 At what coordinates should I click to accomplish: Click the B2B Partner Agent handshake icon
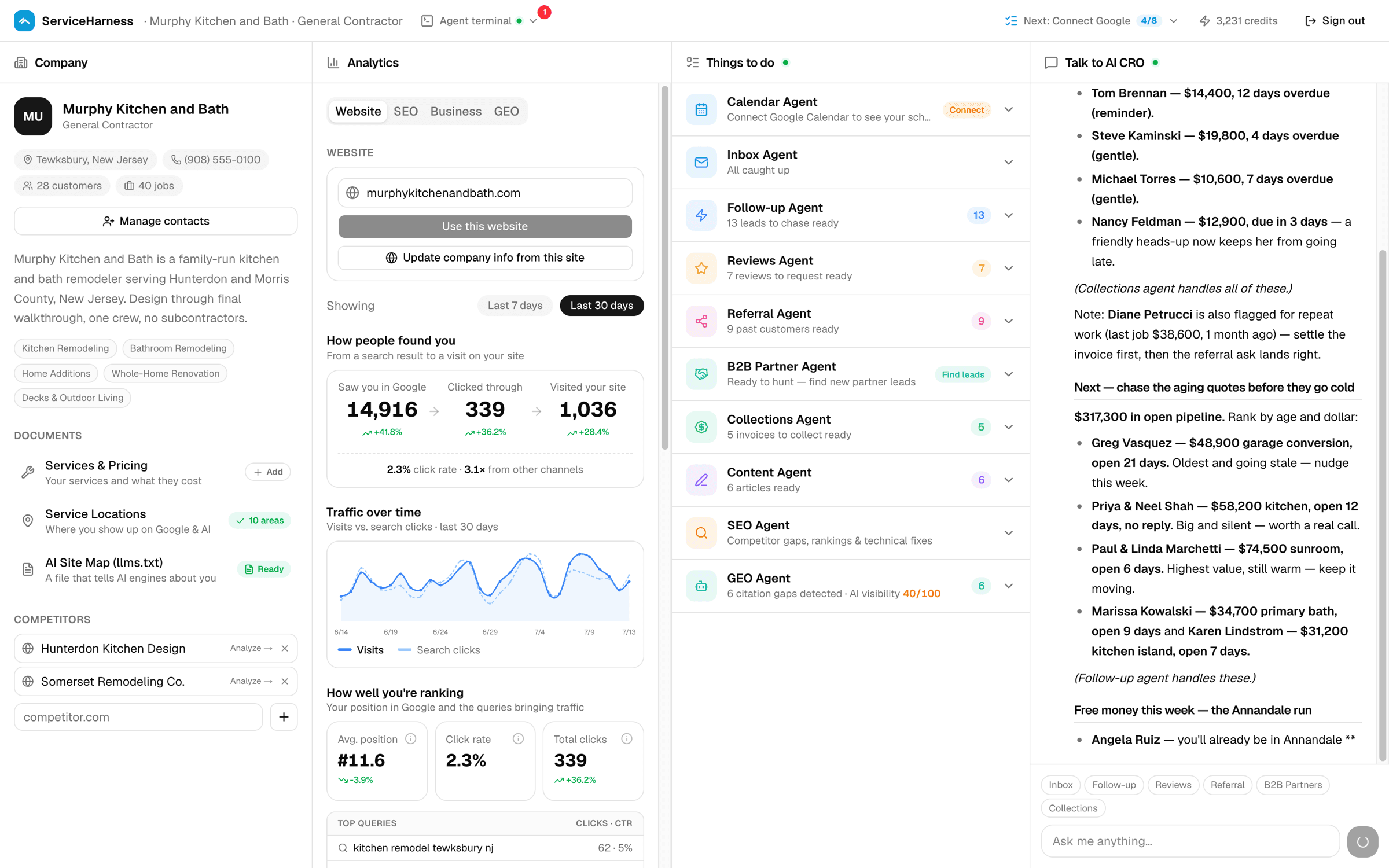coord(701,374)
